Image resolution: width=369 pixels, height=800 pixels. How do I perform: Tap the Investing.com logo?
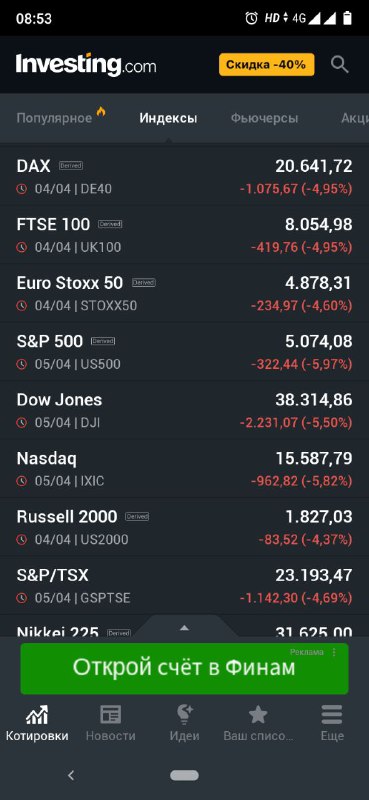pyautogui.click(x=86, y=65)
